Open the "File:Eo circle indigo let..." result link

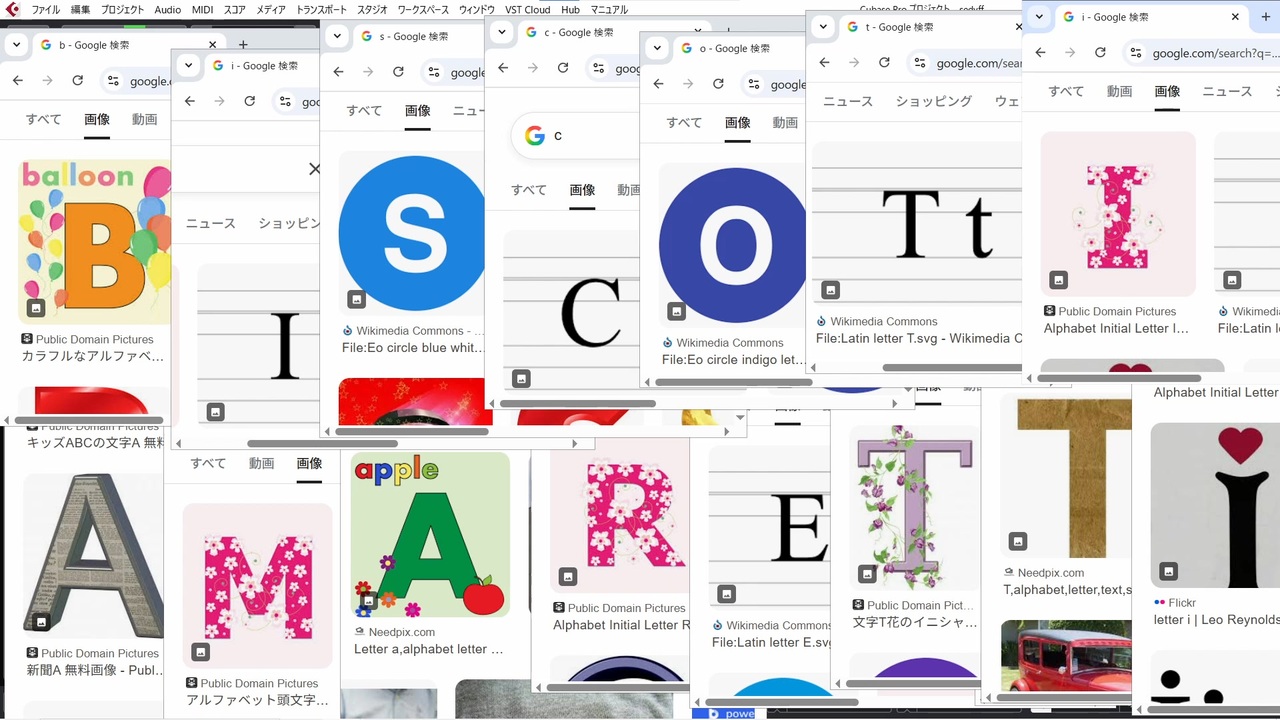733,360
